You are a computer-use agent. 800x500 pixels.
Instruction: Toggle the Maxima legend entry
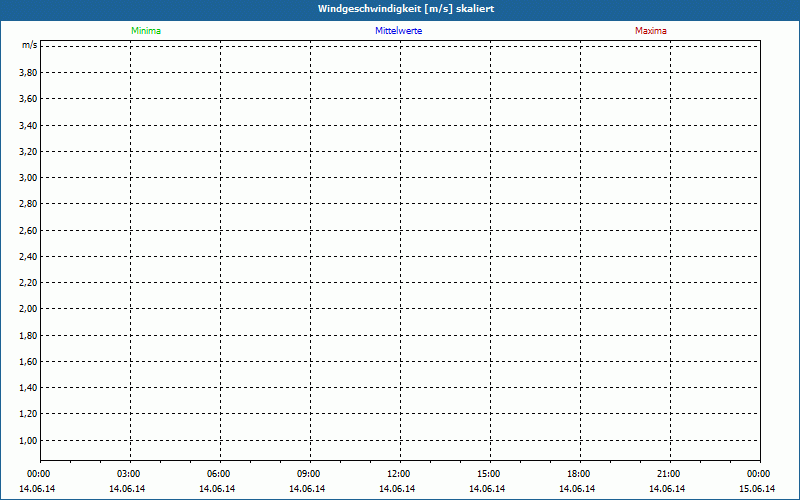click(x=650, y=31)
